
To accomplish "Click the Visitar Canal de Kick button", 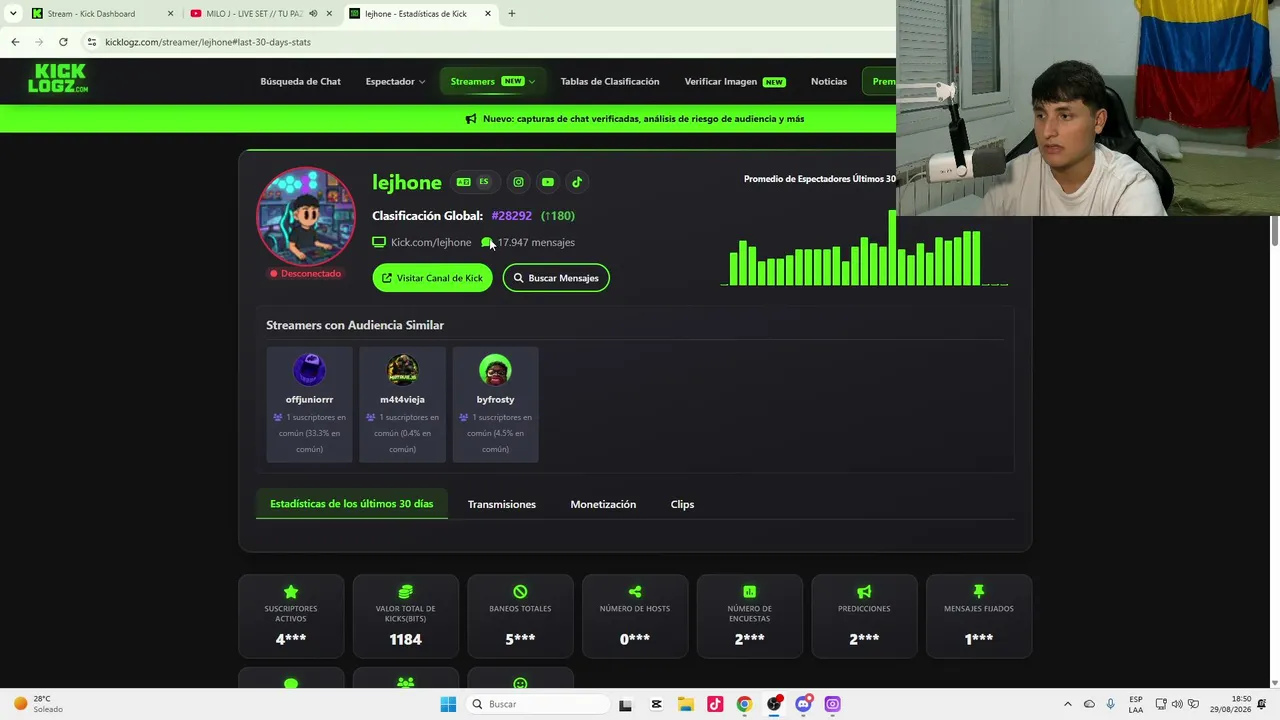I will pyautogui.click(x=432, y=278).
